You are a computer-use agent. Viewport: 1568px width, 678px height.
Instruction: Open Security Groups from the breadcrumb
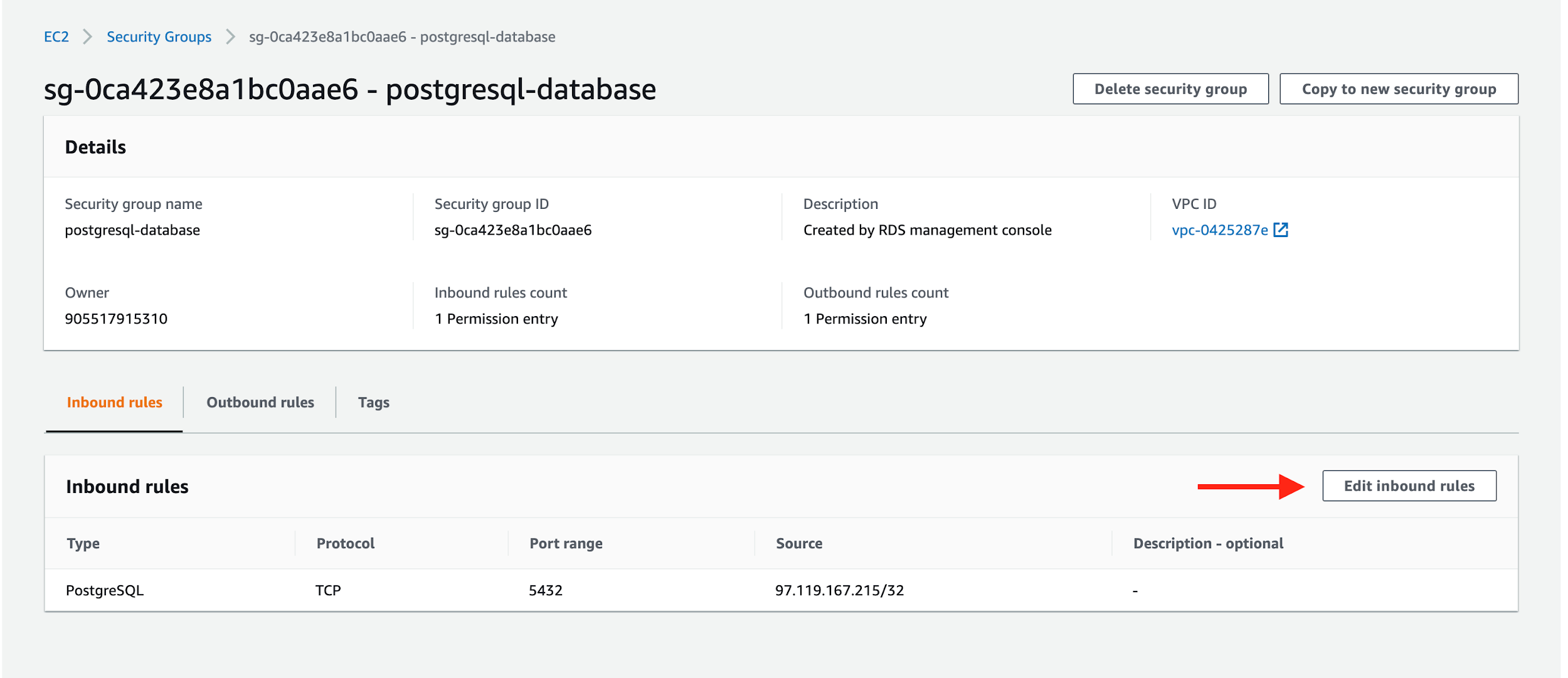(x=159, y=36)
